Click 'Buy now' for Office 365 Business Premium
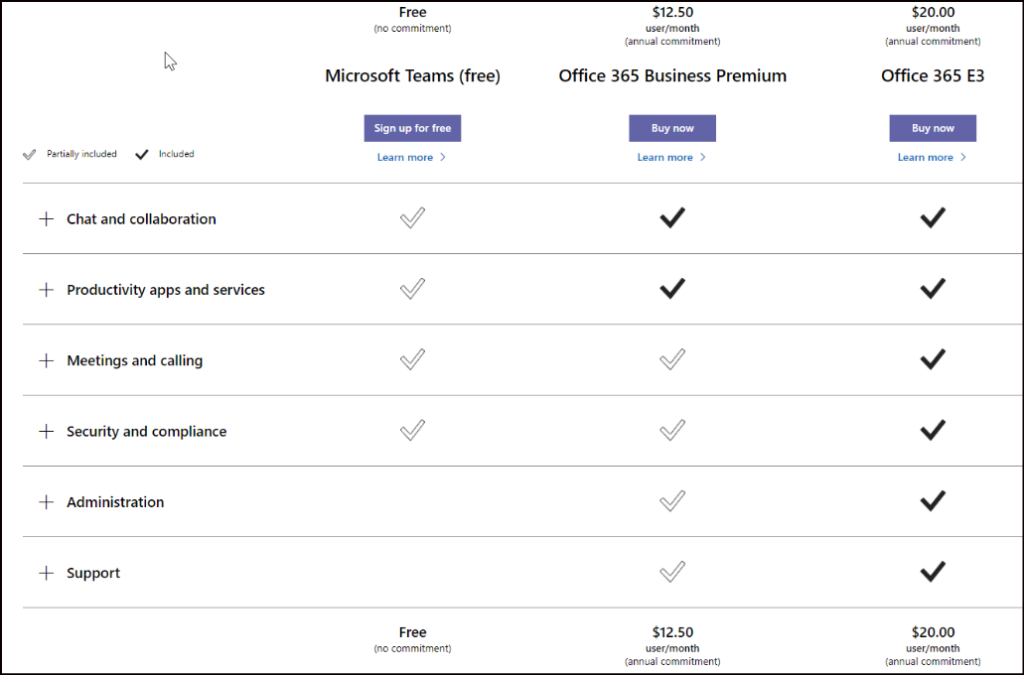This screenshot has height=675, width=1024. click(x=672, y=128)
